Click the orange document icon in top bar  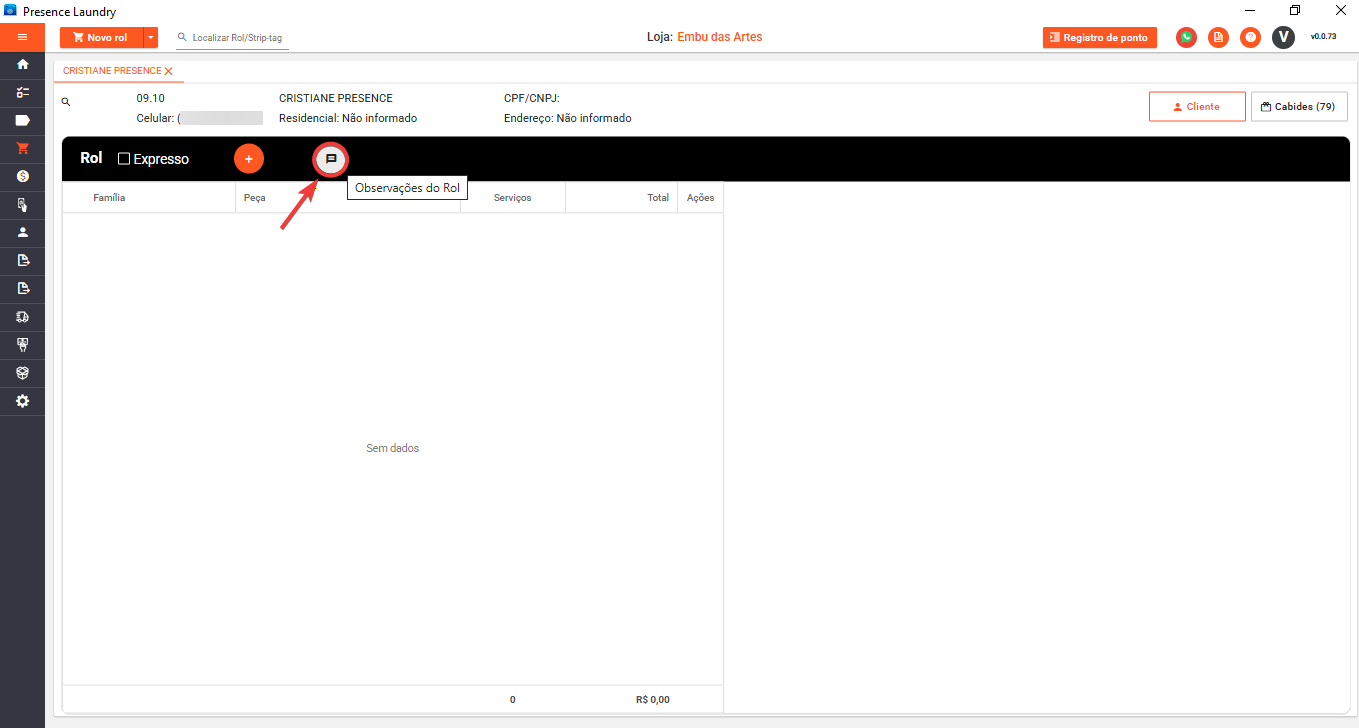click(x=1218, y=37)
